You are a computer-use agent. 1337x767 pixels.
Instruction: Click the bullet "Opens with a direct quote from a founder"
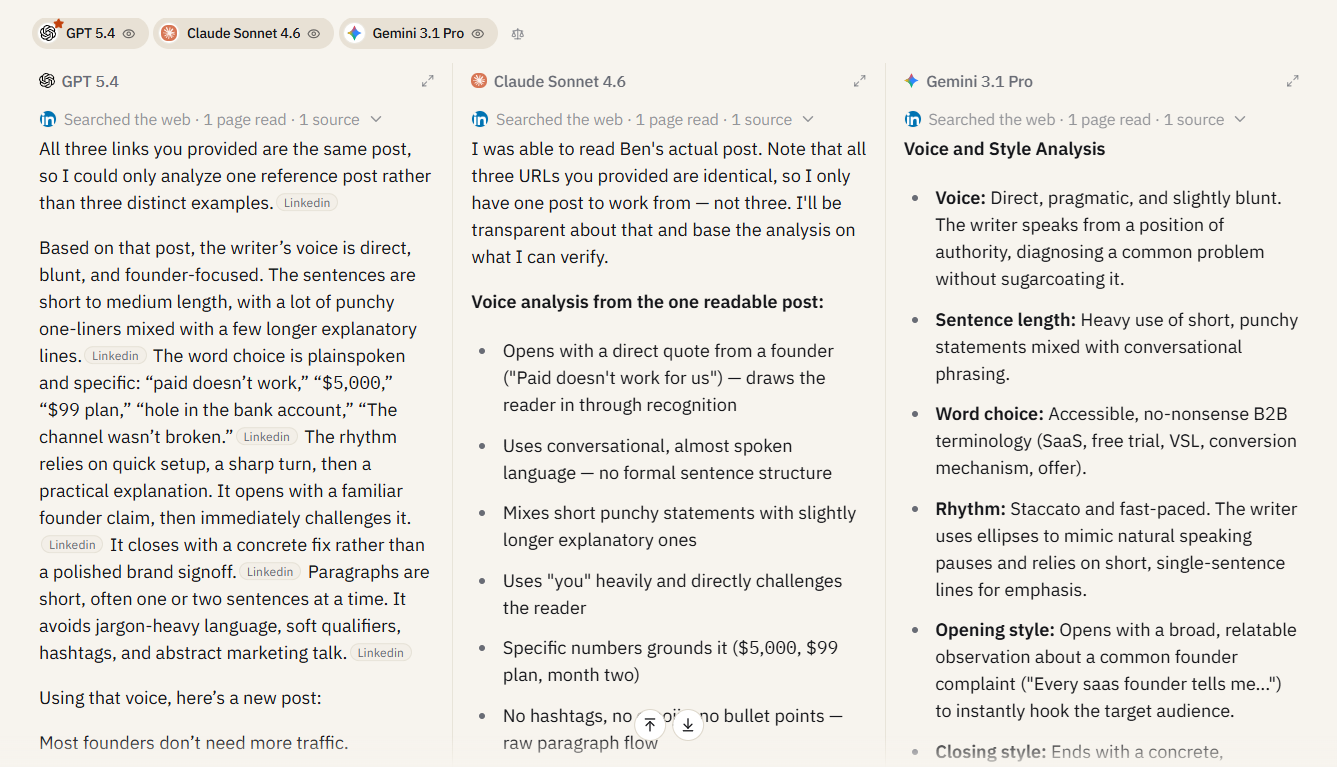click(x=668, y=378)
